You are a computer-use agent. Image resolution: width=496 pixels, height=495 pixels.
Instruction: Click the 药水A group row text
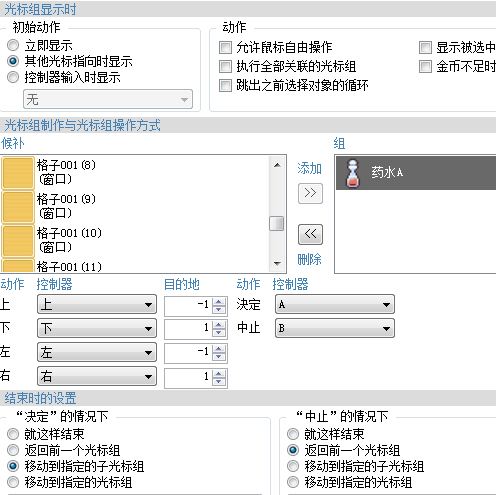387,173
